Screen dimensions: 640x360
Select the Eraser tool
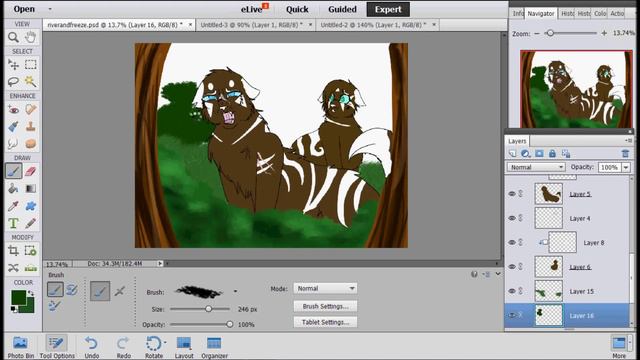click(30, 171)
